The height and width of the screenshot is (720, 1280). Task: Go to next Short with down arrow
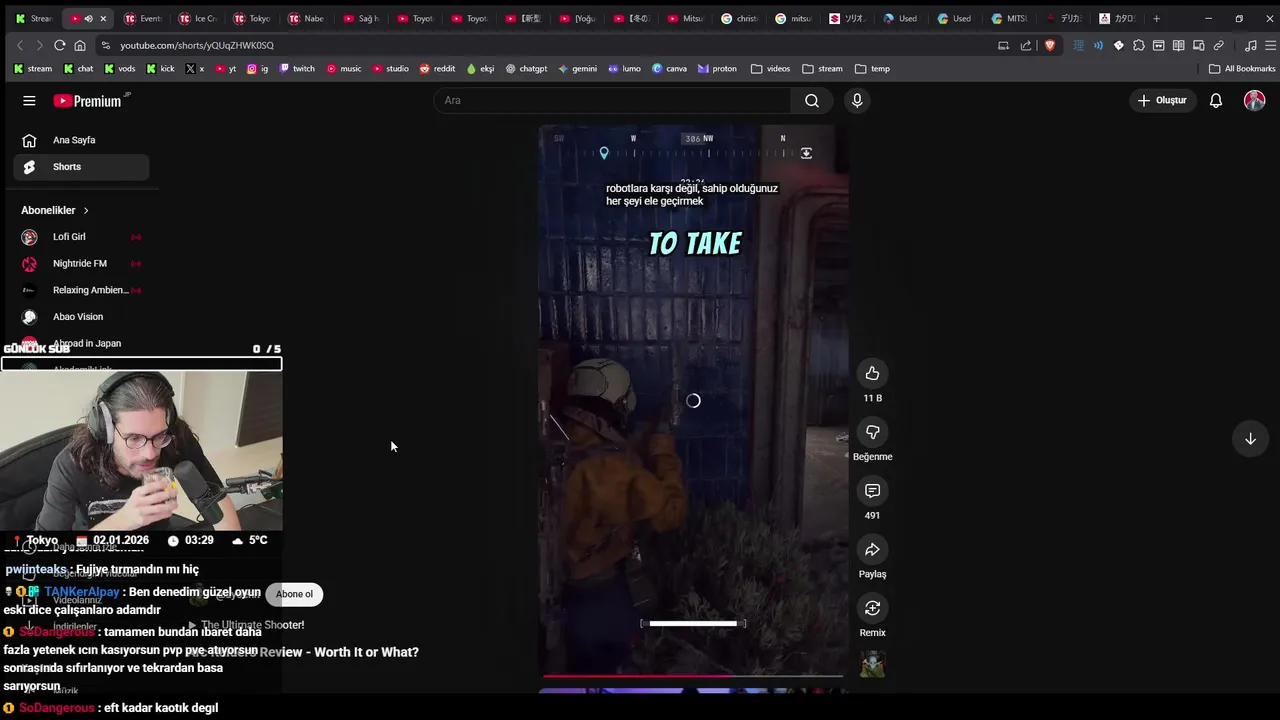(1250, 439)
